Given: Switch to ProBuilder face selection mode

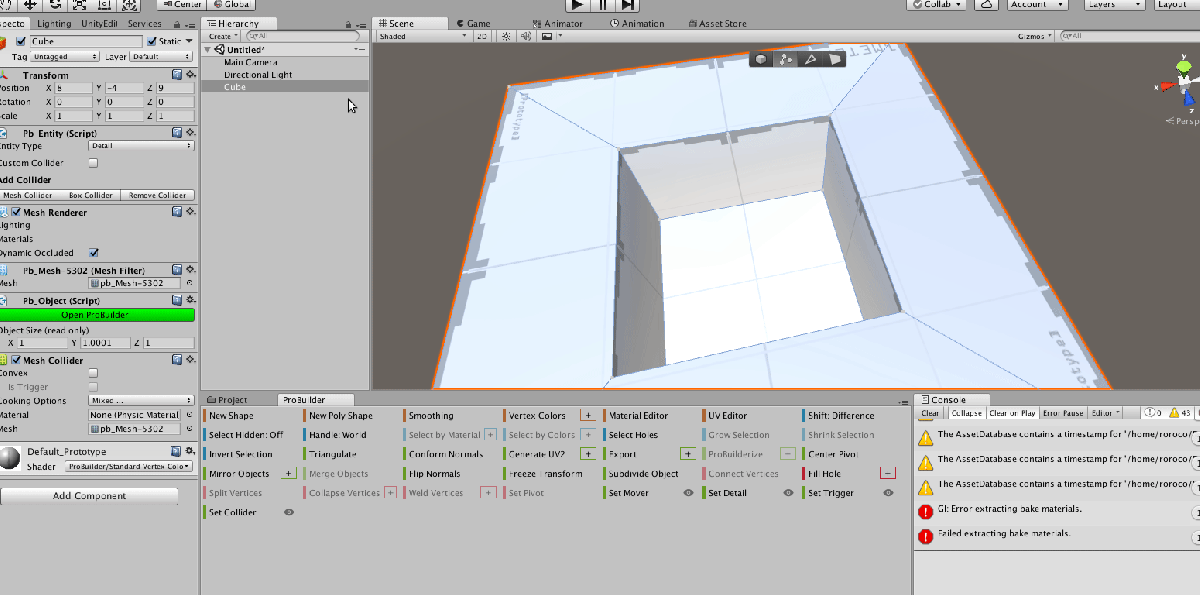Looking at the screenshot, I should tap(834, 59).
